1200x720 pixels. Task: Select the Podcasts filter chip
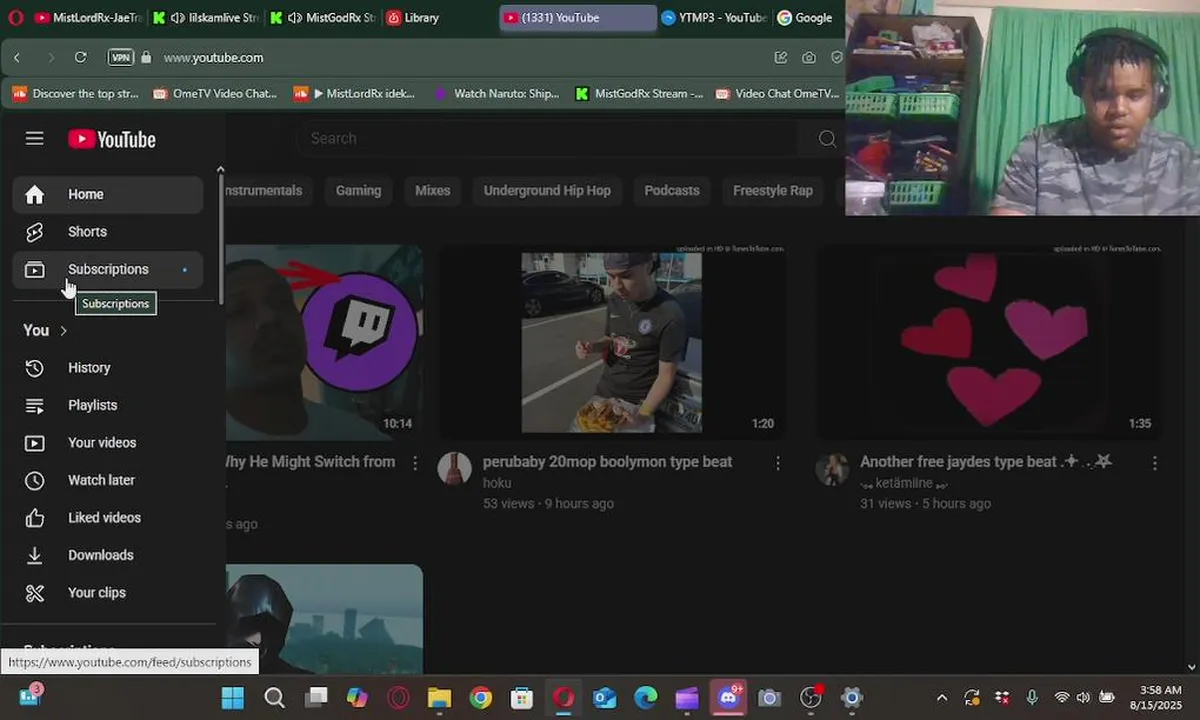pos(672,190)
